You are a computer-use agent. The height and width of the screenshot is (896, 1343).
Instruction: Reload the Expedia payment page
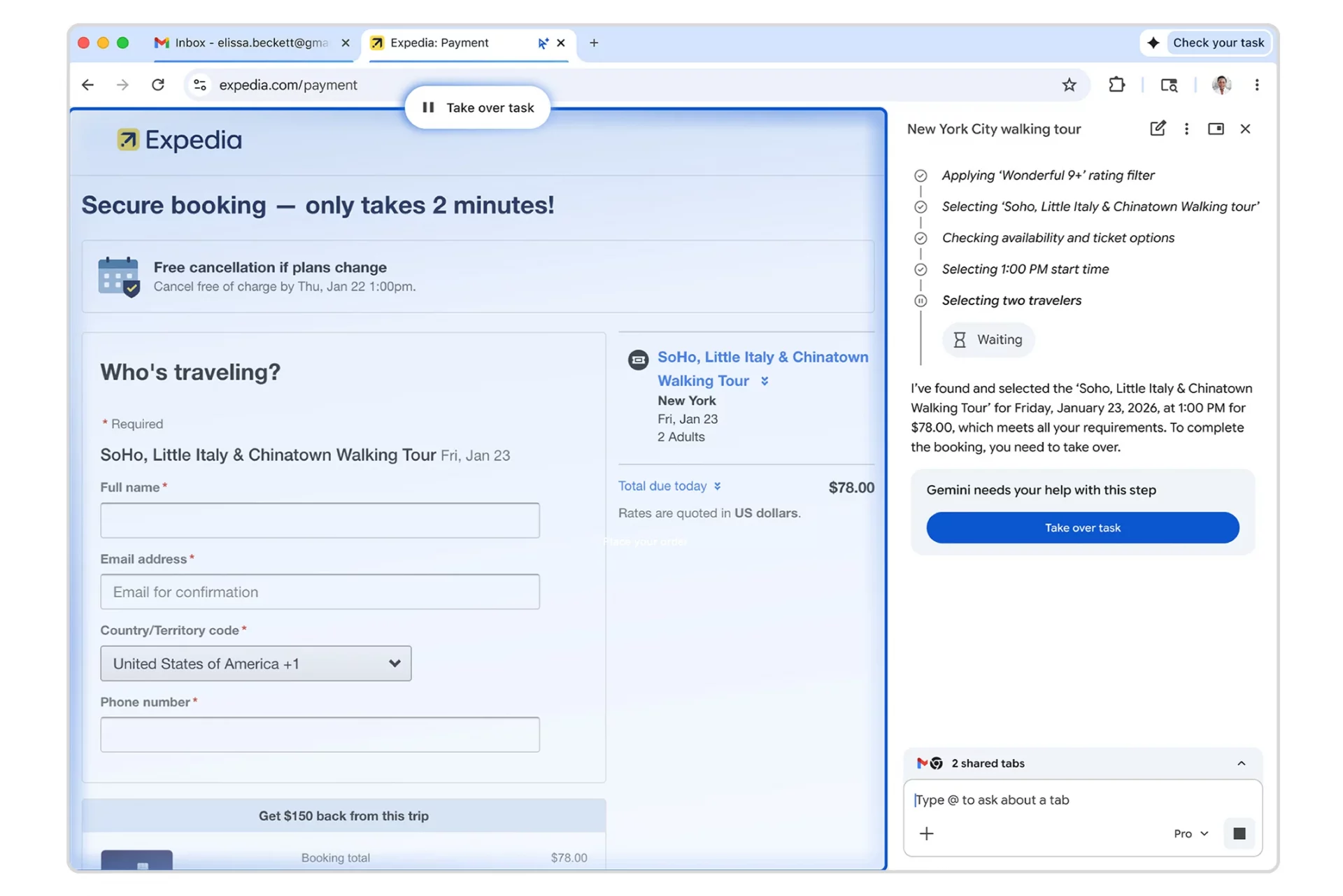tap(158, 85)
